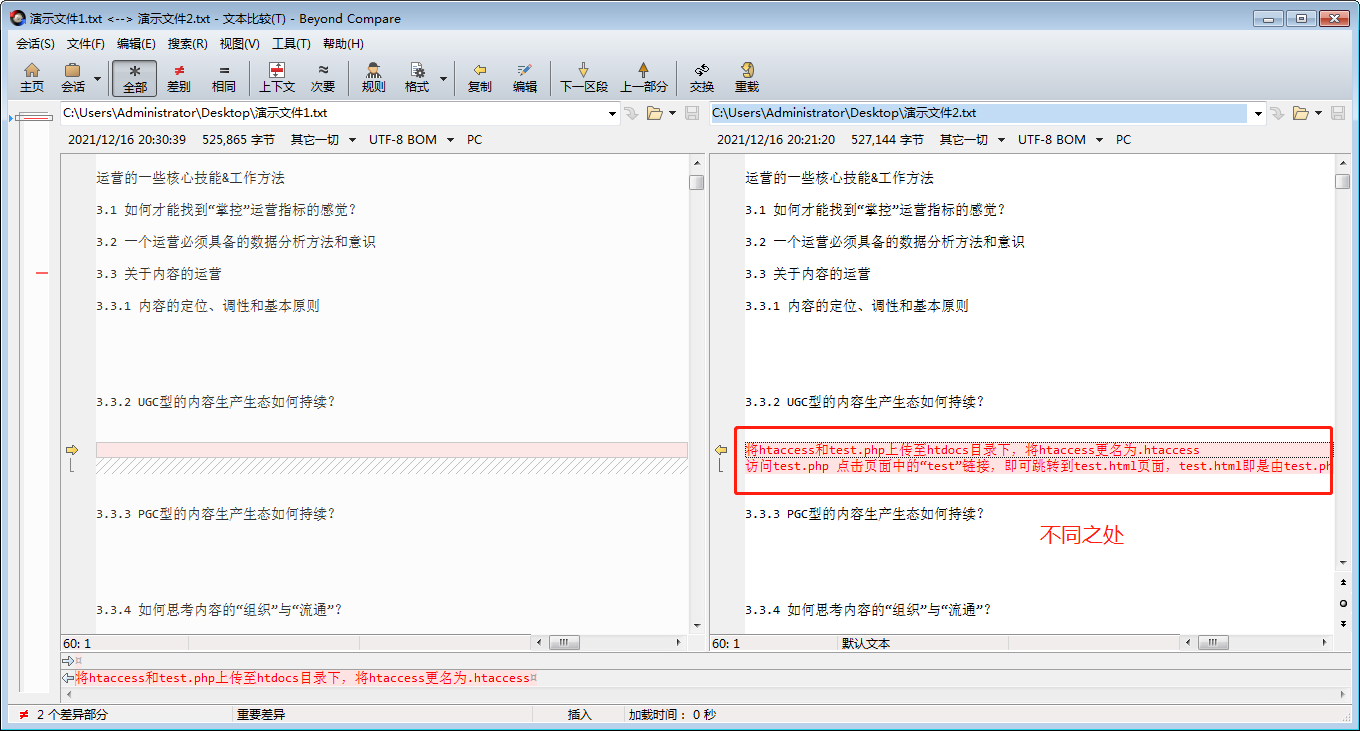Viewport: 1360px width, 731px height.
Task: Click right pane '默认文本' status label
Action: point(866,644)
